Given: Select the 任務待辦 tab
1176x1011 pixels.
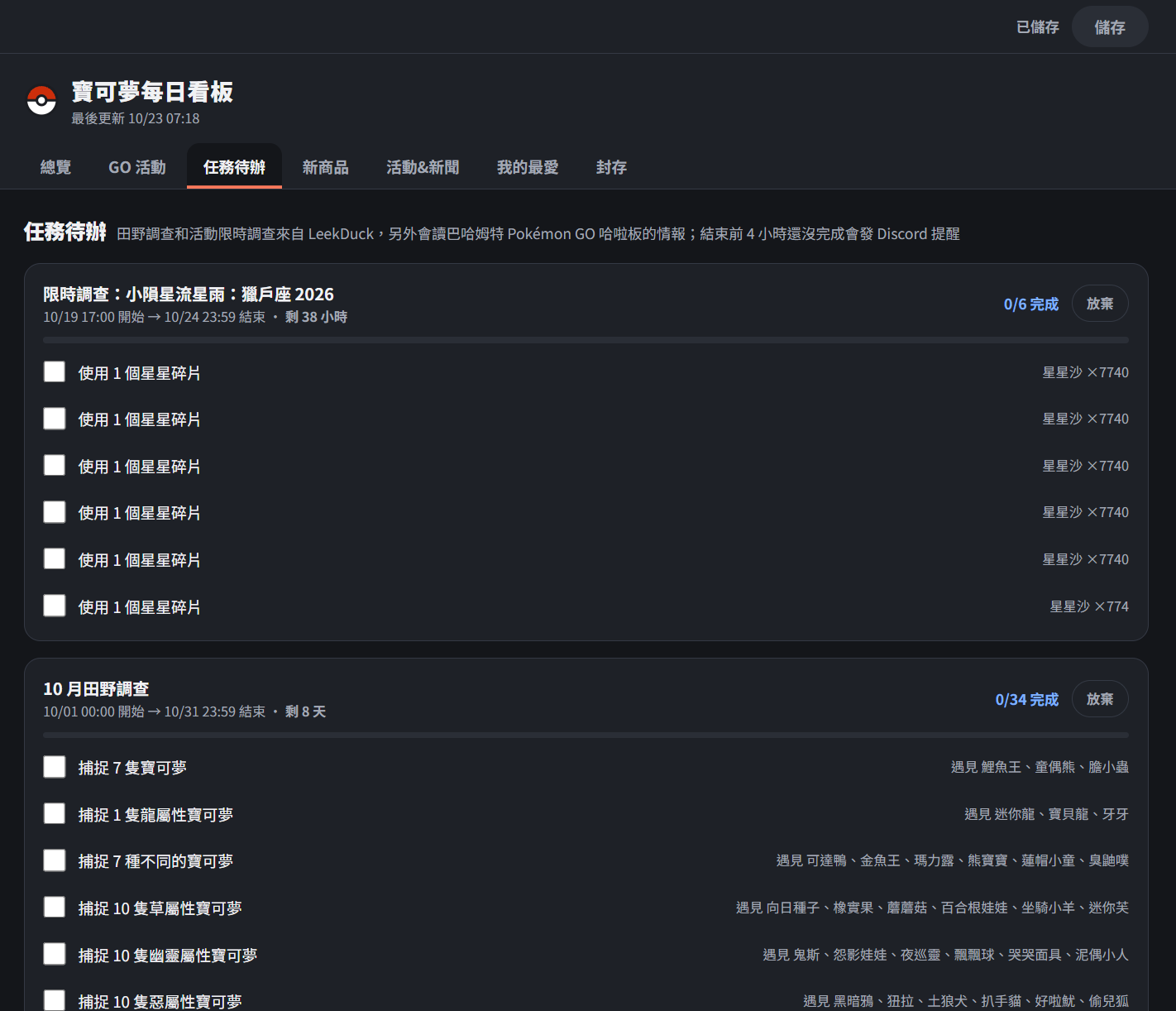Looking at the screenshot, I should [x=234, y=167].
